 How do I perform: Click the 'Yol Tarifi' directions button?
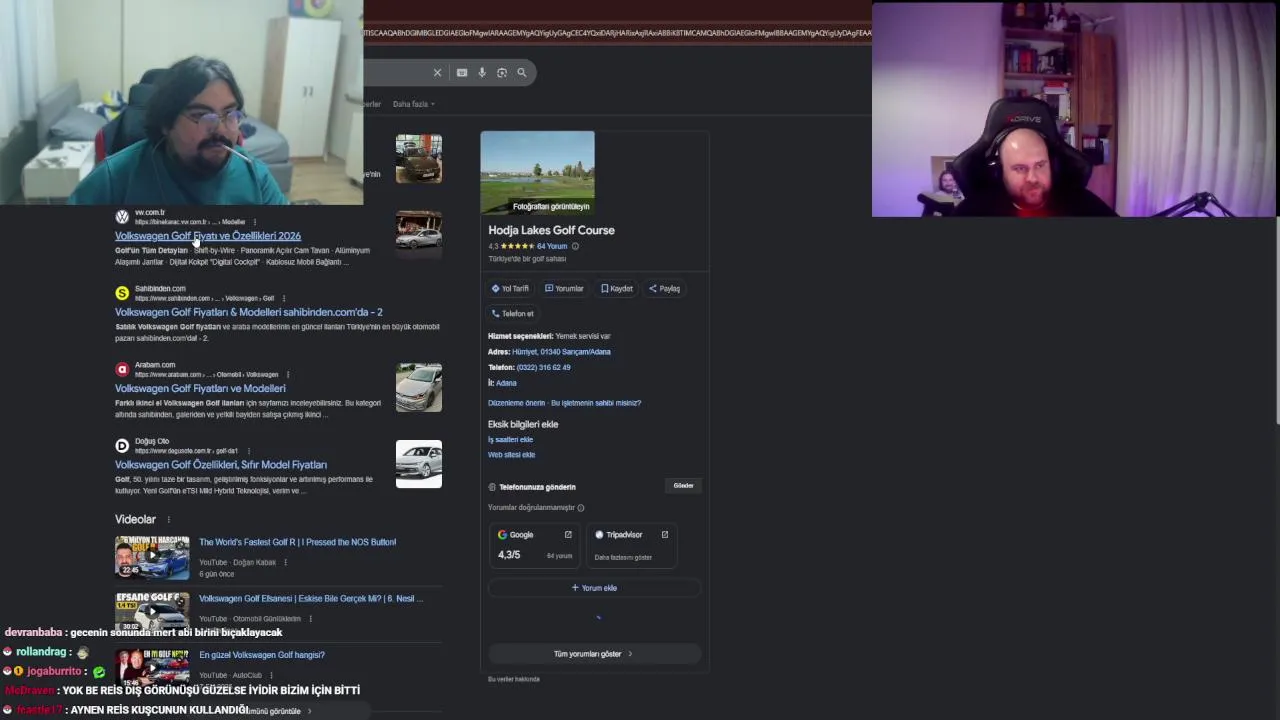click(510, 288)
